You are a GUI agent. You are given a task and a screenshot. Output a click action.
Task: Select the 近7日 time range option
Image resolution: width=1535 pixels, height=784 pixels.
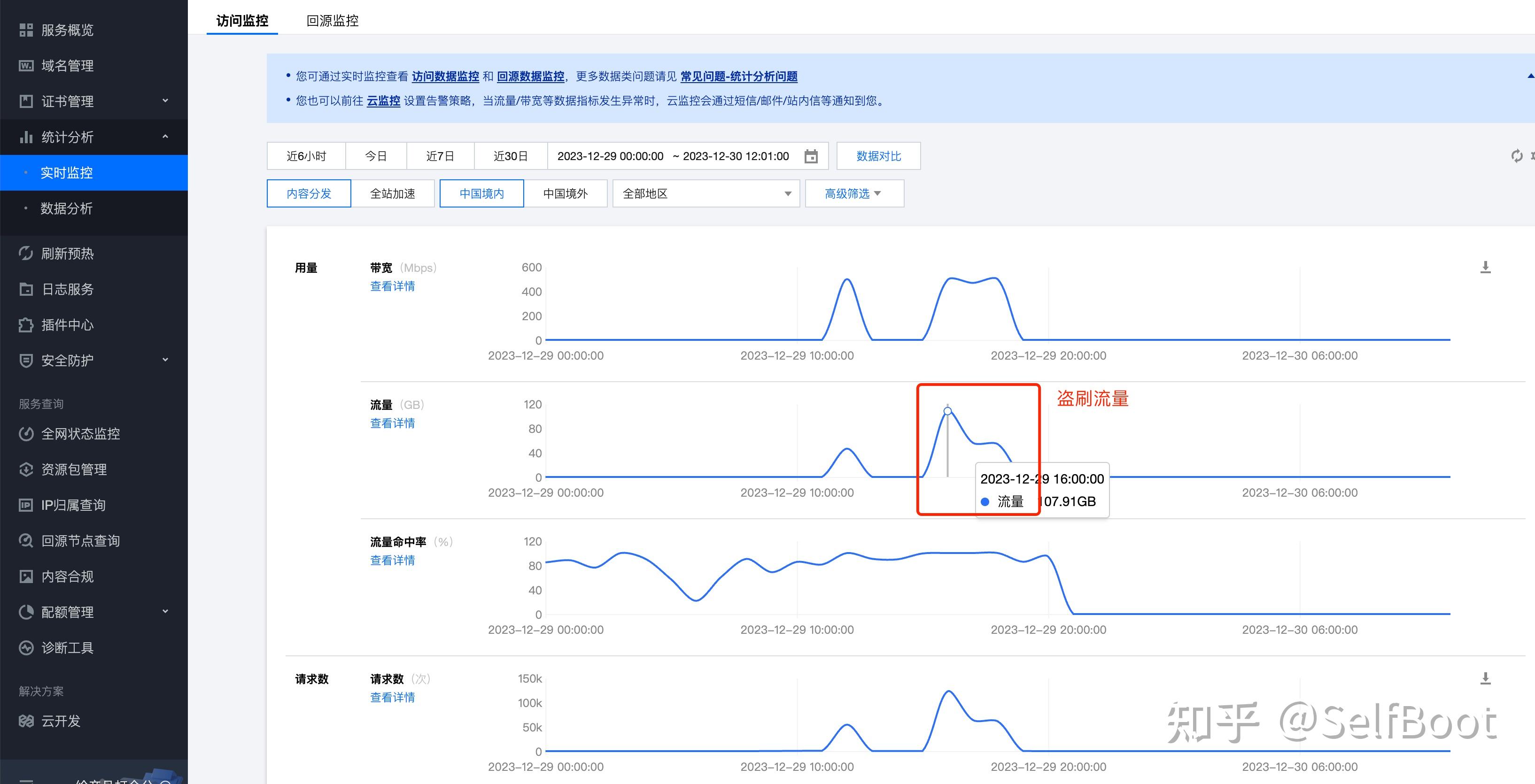click(441, 155)
